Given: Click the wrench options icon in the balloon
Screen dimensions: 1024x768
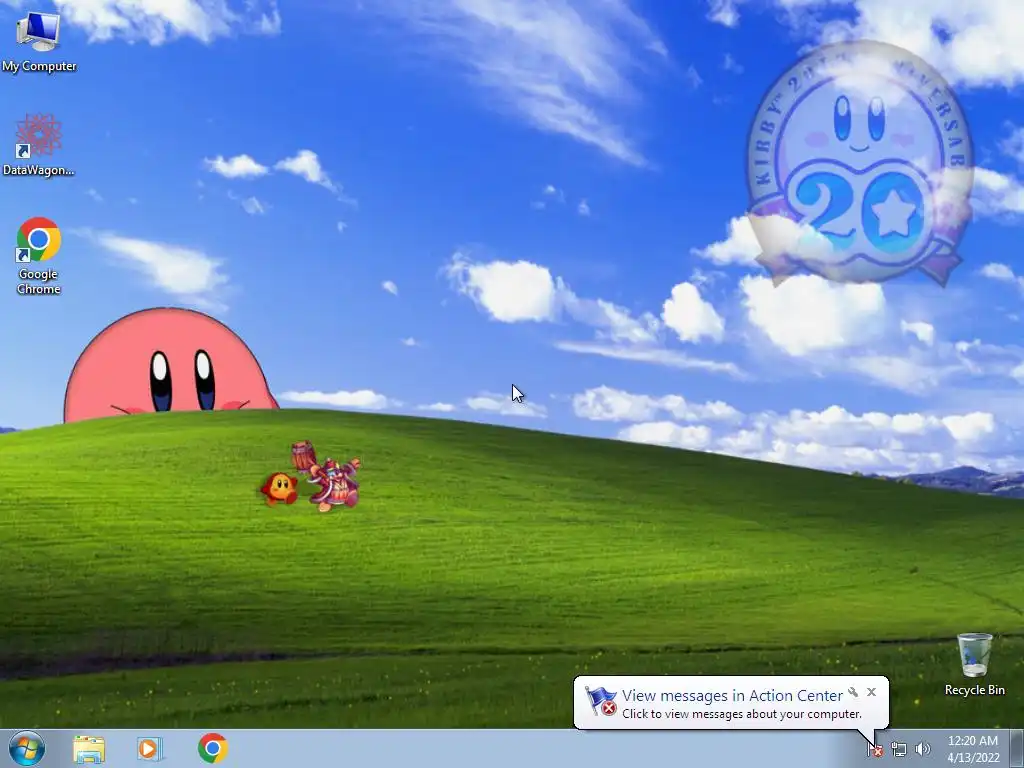Looking at the screenshot, I should pyautogui.click(x=853, y=692).
